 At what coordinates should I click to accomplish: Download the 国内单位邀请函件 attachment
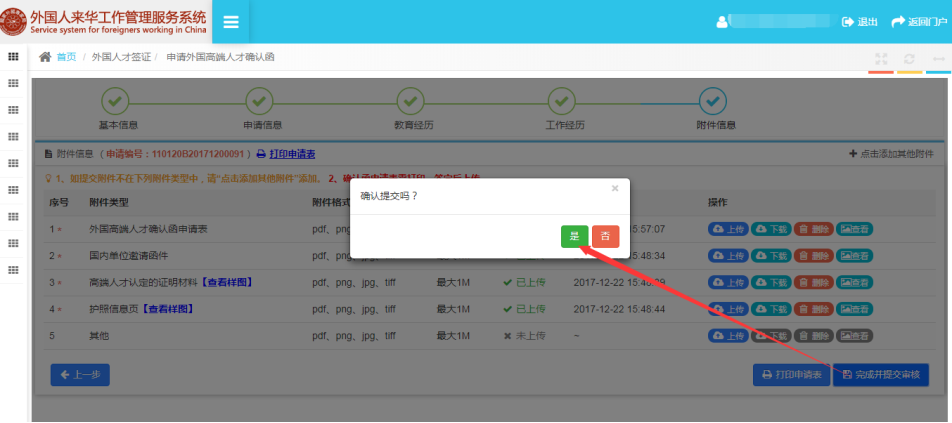[x=771, y=256]
